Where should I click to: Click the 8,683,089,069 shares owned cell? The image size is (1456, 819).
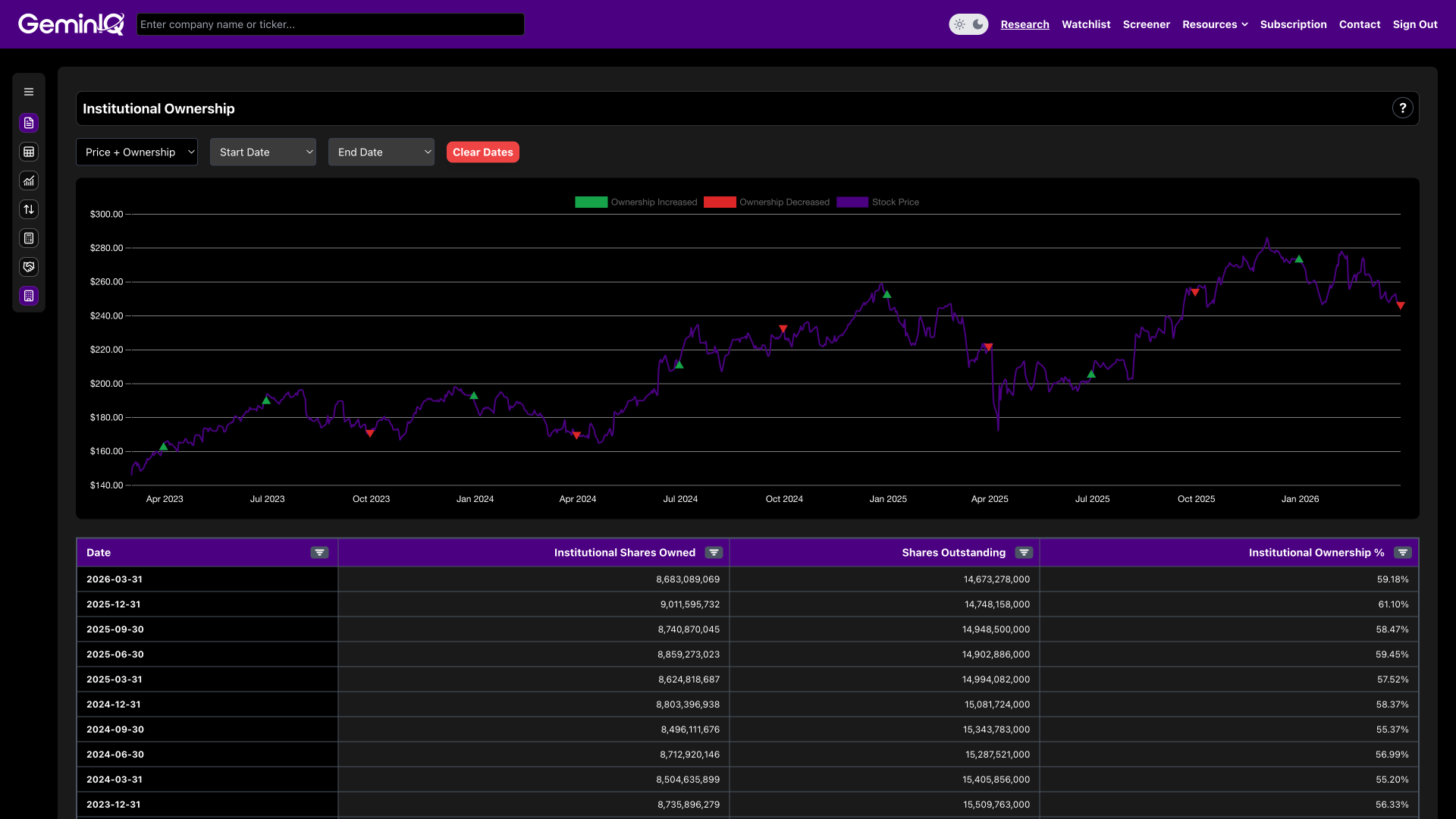coord(534,579)
